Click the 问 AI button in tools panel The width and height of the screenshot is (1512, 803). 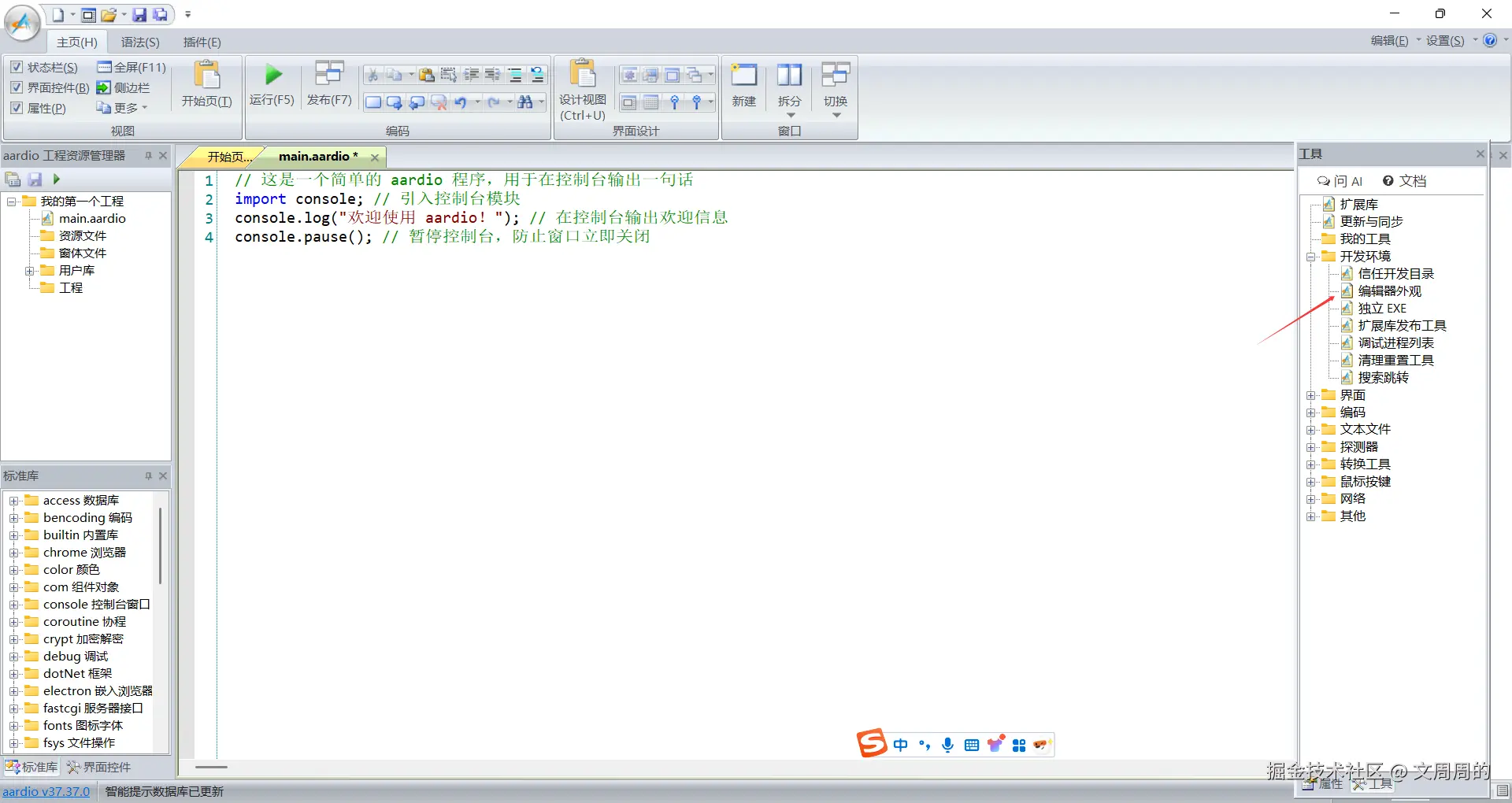pos(1340,181)
